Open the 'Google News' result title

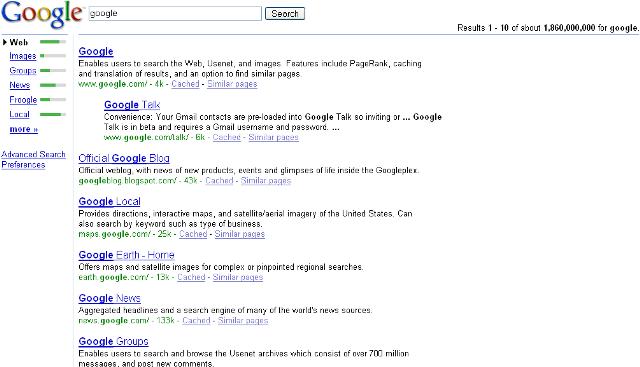coord(109,298)
